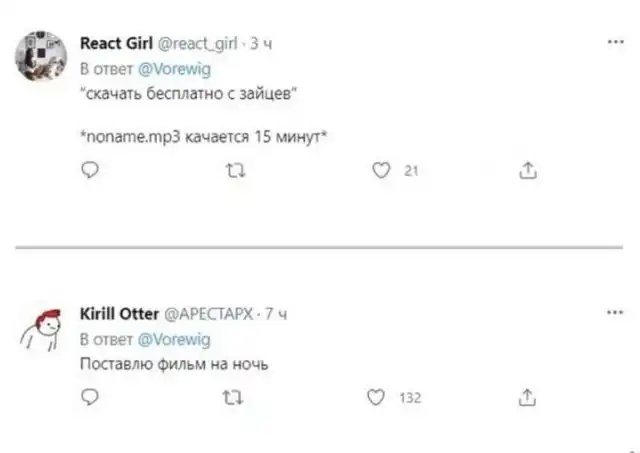
Task: Open the 3 ч timestamp of React Girl's tweet
Action: [258, 43]
